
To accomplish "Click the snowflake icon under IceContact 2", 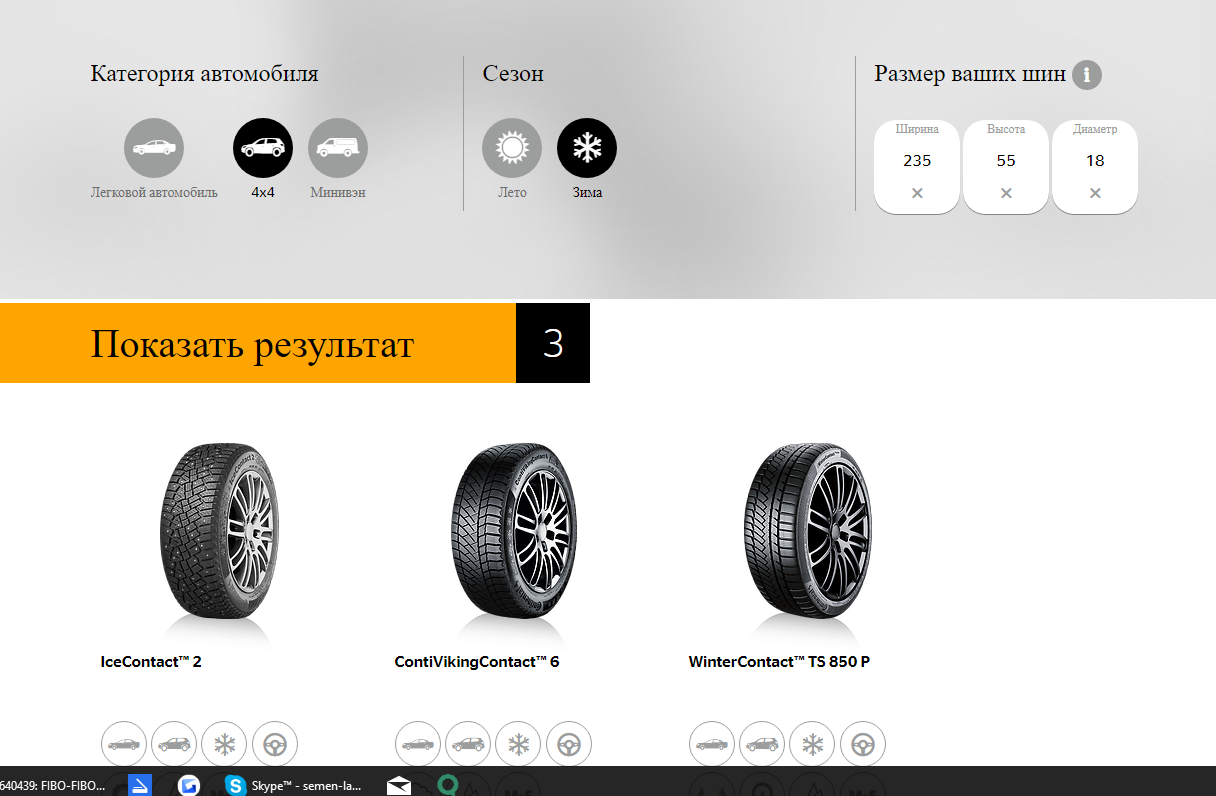I will (224, 744).
